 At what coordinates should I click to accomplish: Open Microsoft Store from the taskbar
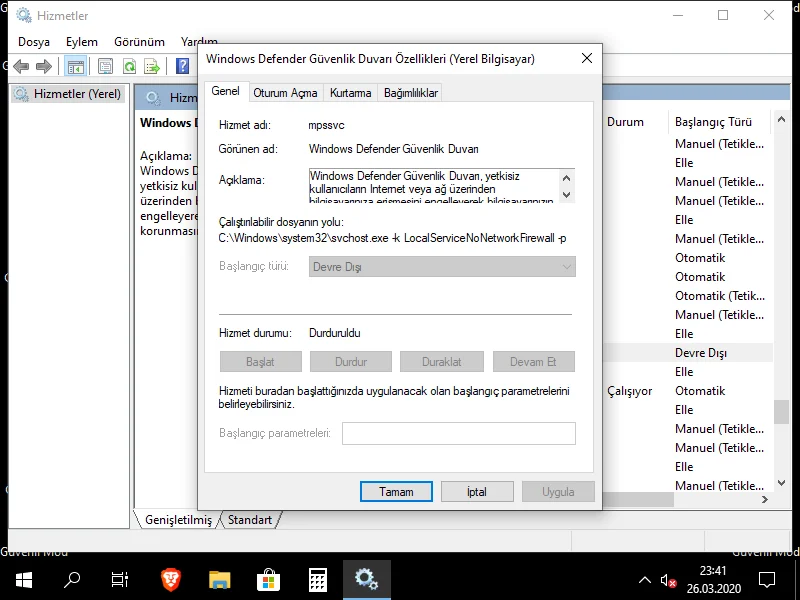pyautogui.click(x=268, y=580)
